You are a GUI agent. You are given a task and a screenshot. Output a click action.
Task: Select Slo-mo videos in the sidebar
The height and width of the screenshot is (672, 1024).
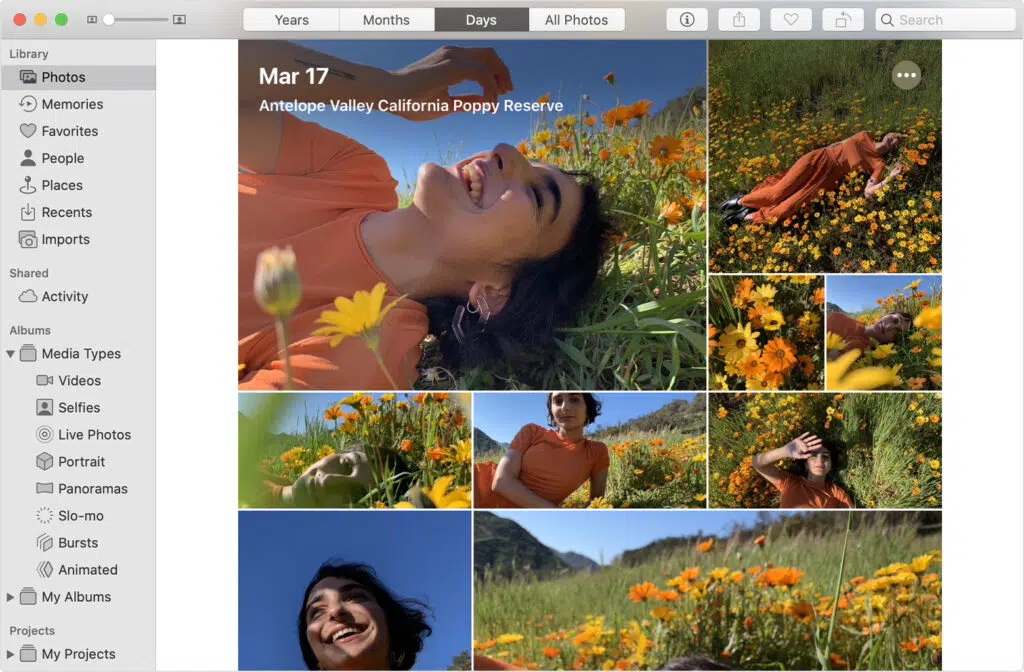pyautogui.click(x=72, y=515)
